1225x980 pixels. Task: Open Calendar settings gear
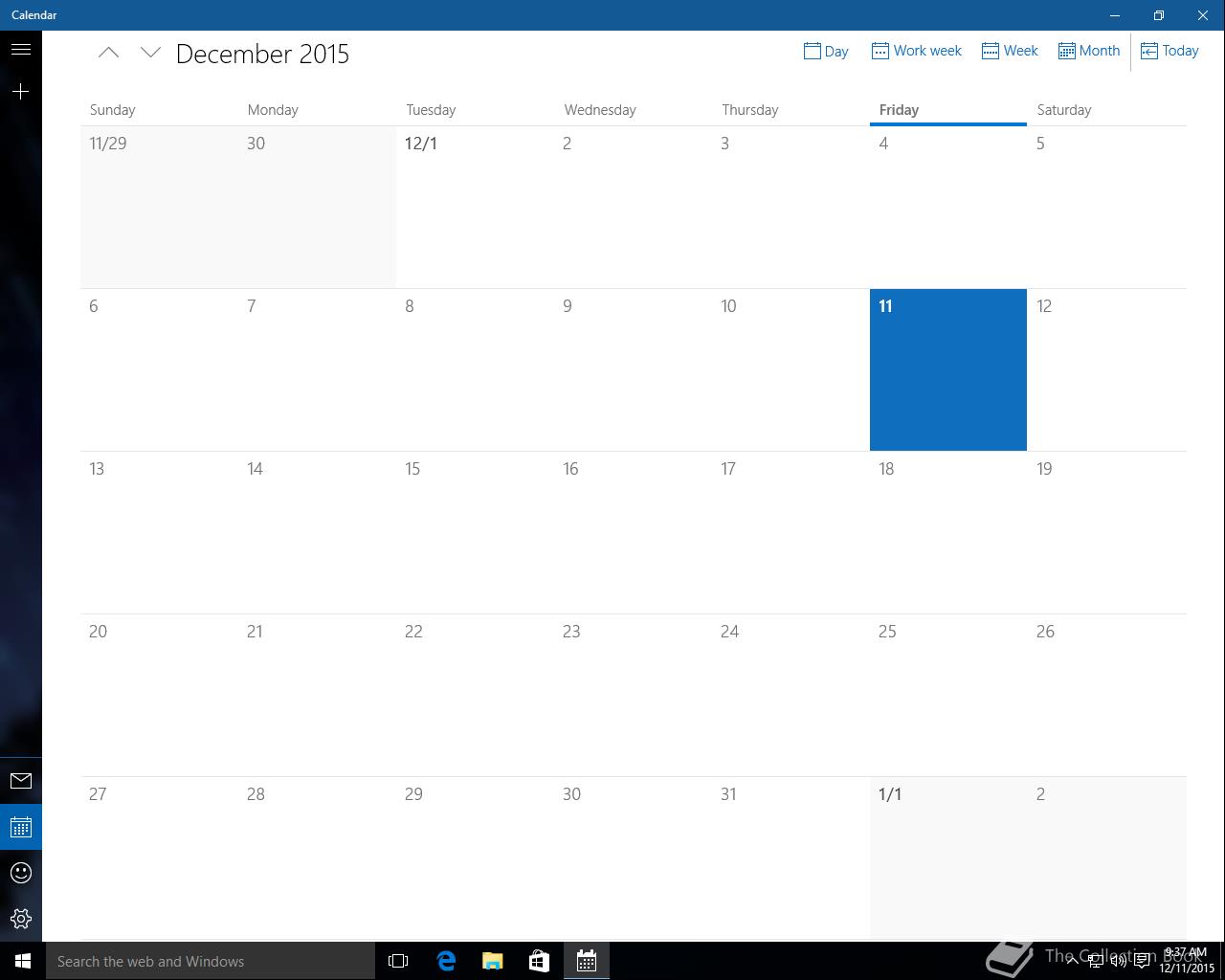point(21,919)
